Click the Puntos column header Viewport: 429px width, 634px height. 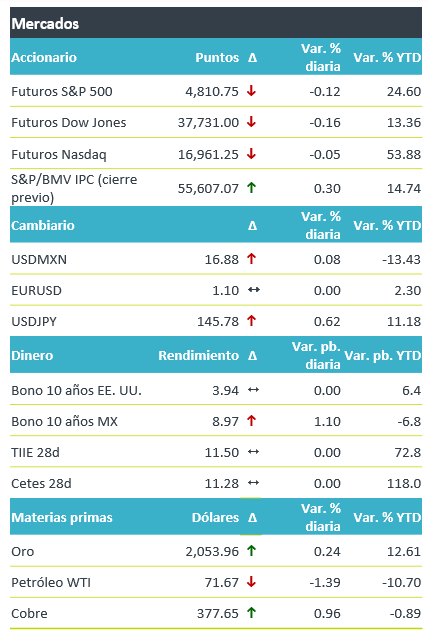[x=217, y=57]
